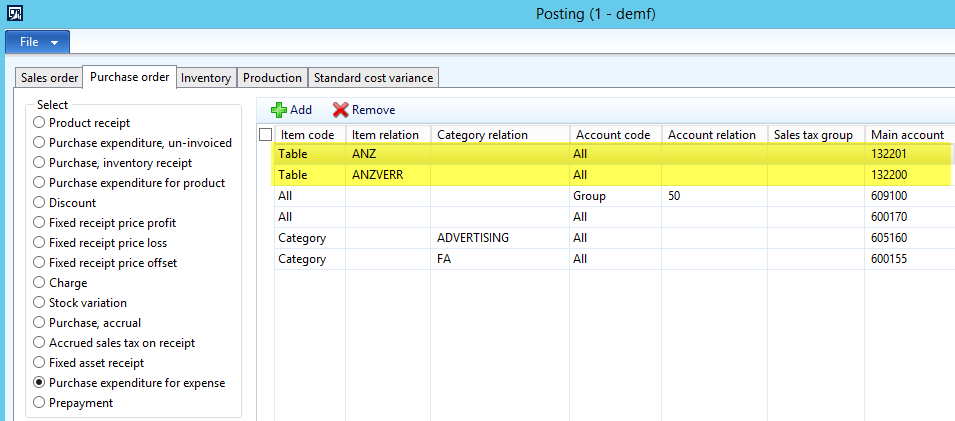Choose the Purchase, accrual radio option
Screen dimensions: 955x421
[39, 323]
